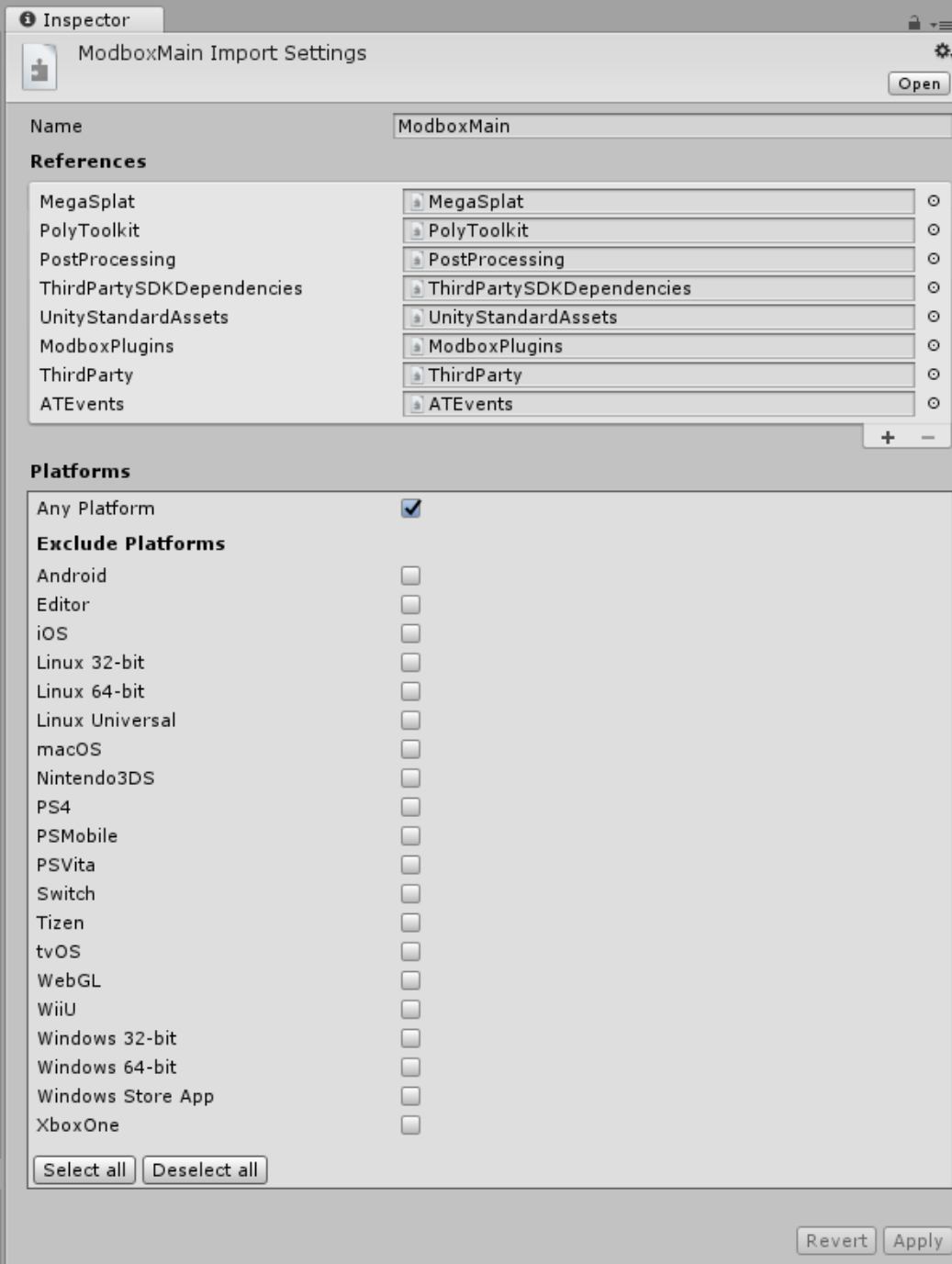The height and width of the screenshot is (1264, 952).
Task: Exclude the Nintendo3DS platform
Action: (410, 778)
